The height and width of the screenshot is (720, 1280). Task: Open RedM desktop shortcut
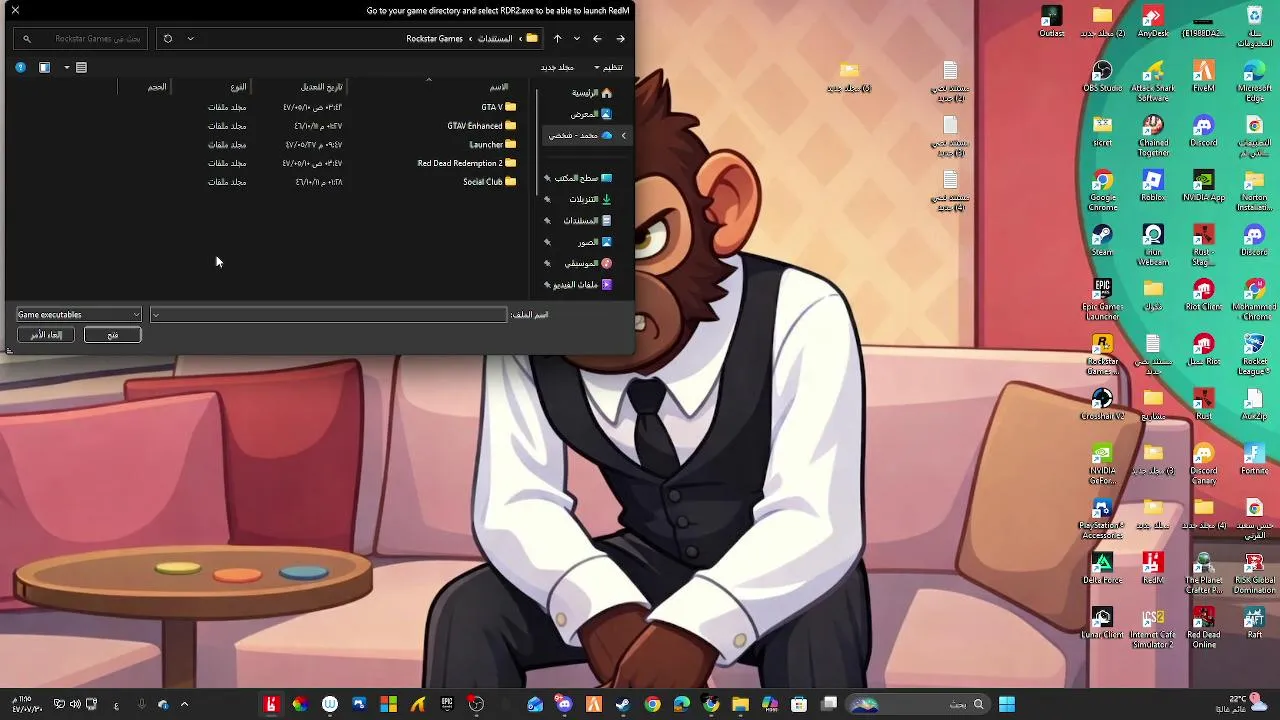1153,569
